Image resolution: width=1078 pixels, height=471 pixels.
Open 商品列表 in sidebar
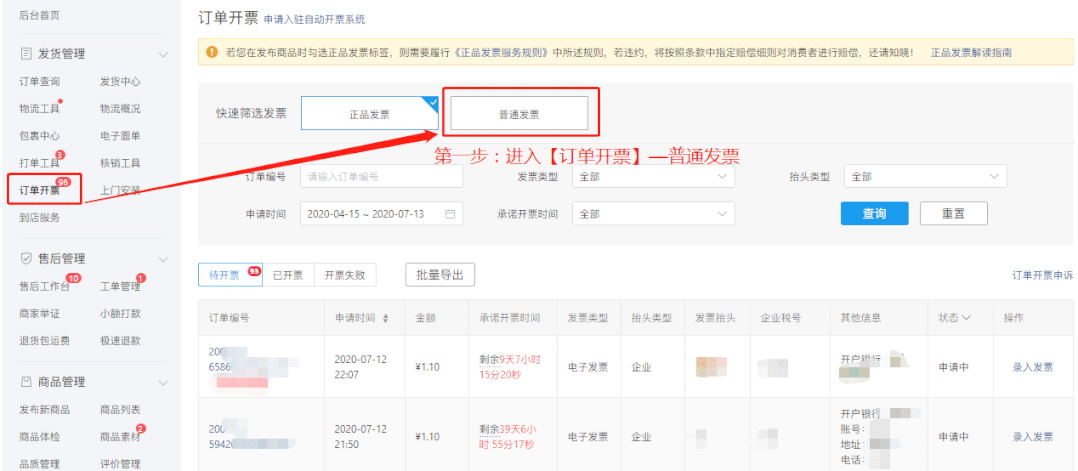click(120, 409)
